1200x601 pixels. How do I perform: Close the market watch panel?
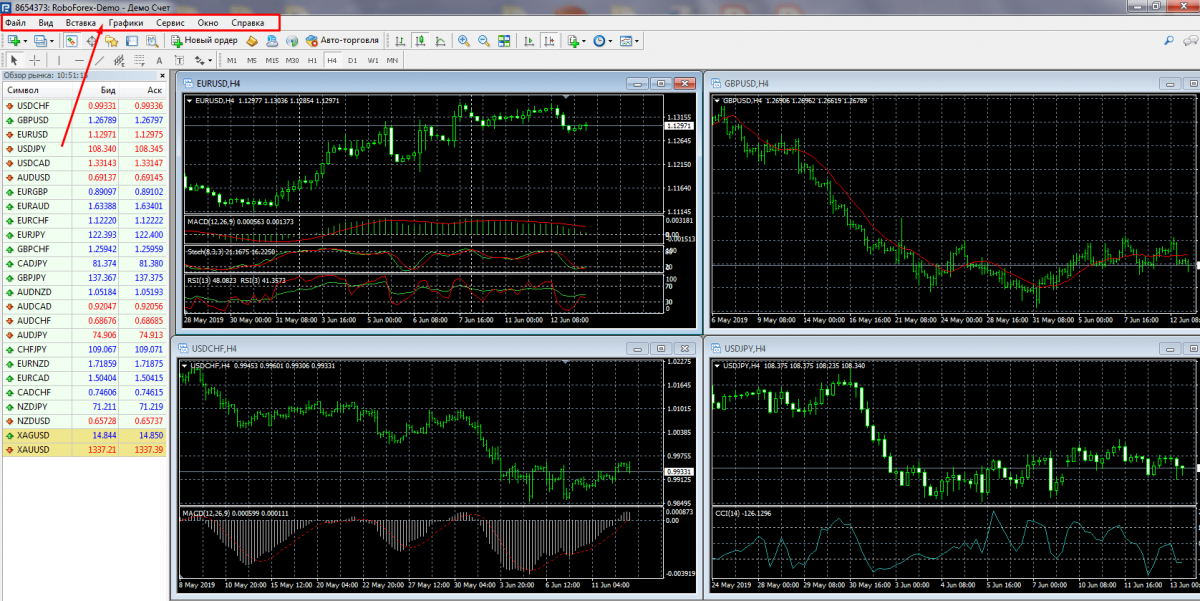(x=163, y=75)
